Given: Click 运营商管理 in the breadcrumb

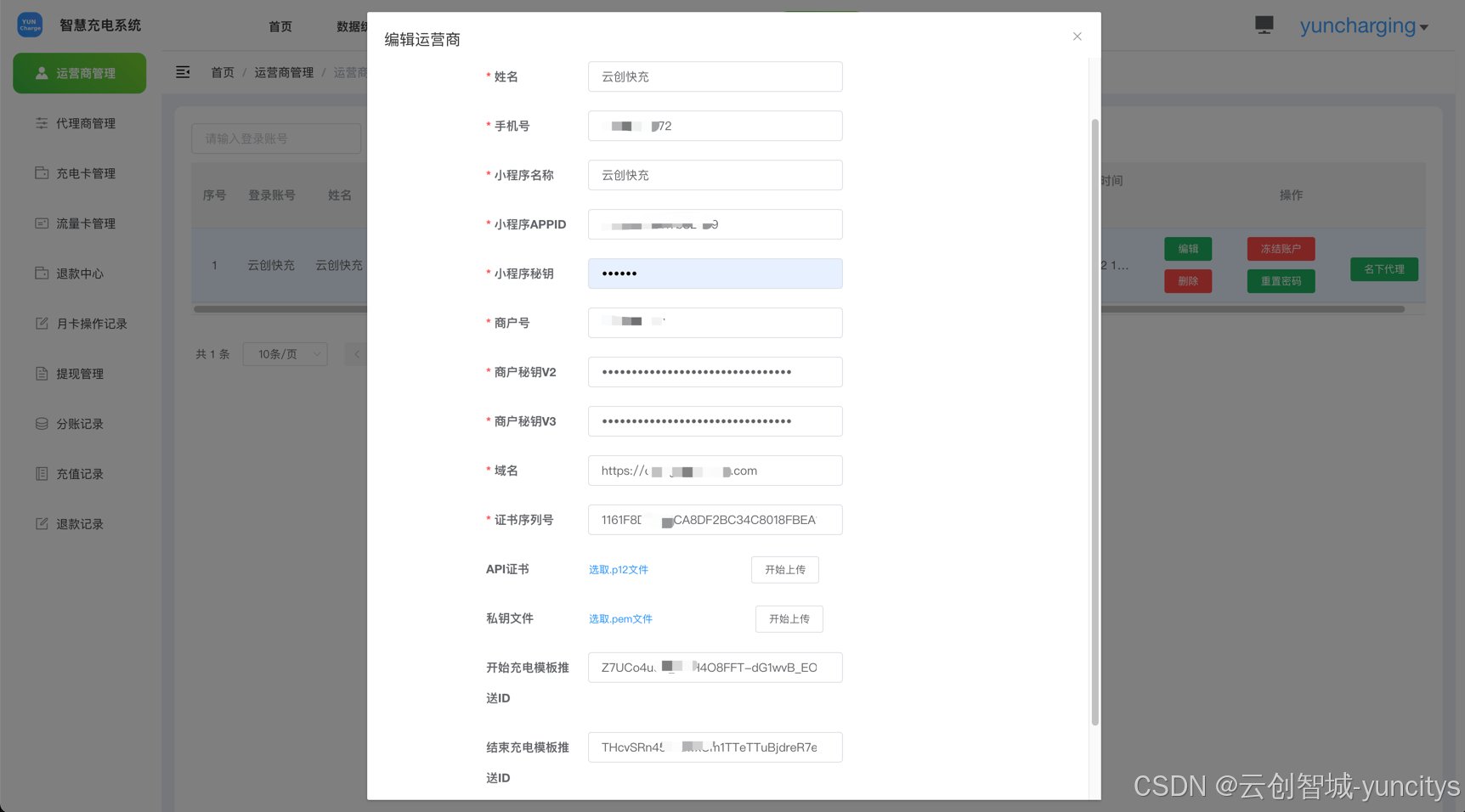Looking at the screenshot, I should [x=284, y=72].
